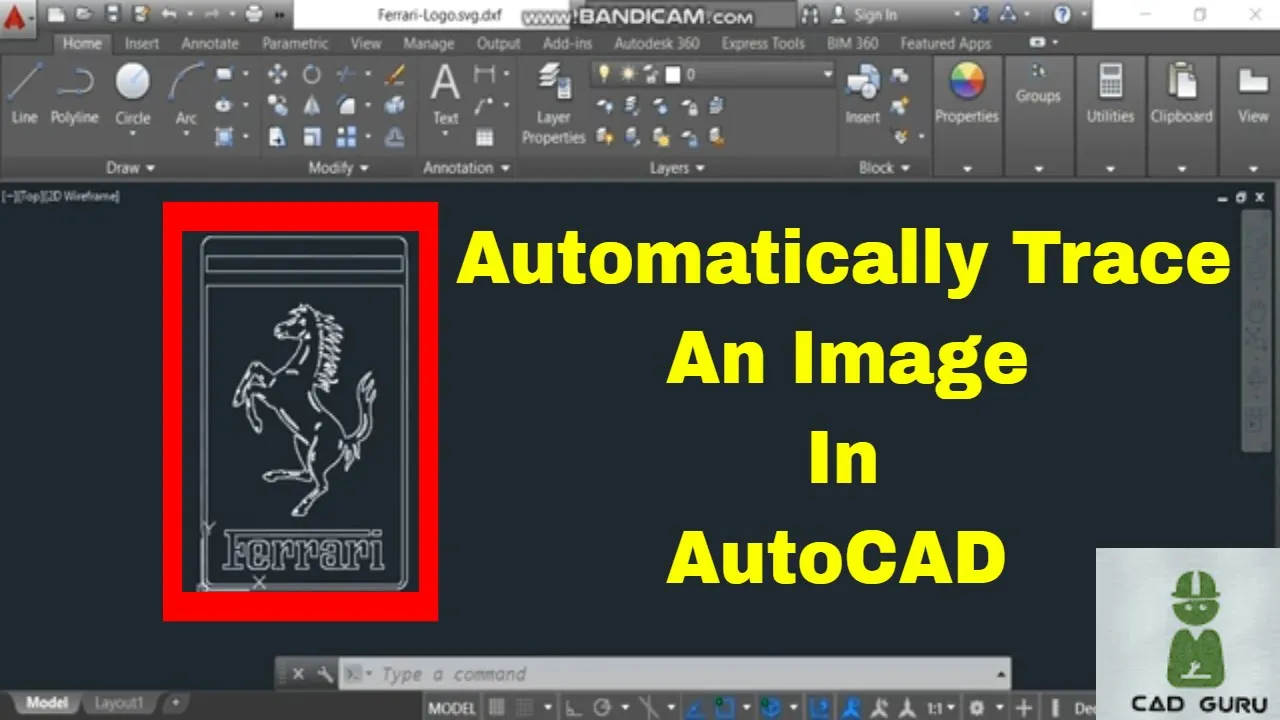This screenshot has width=1280, height=720.
Task: Toggle polar tracking in status bar
Action: click(x=603, y=708)
